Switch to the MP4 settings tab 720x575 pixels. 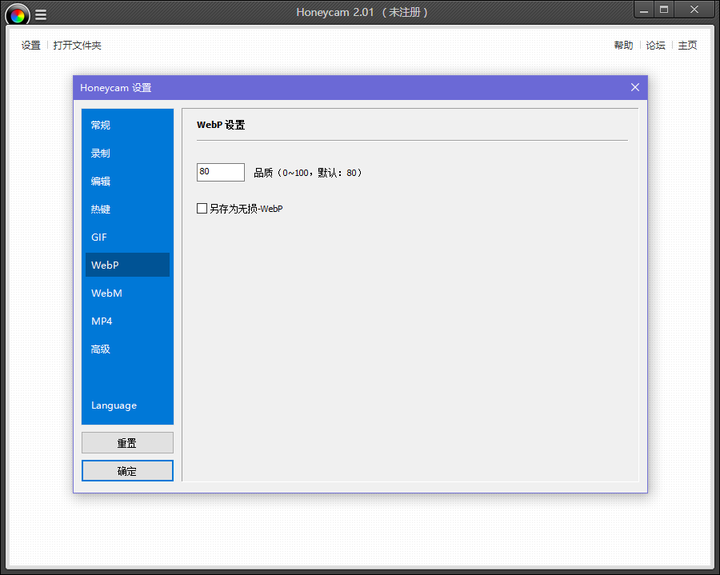(x=128, y=321)
